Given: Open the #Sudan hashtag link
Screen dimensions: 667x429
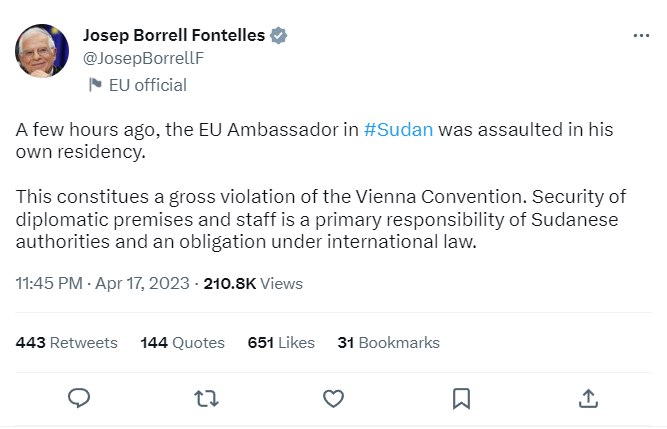Looking at the screenshot, I should (x=399, y=132).
